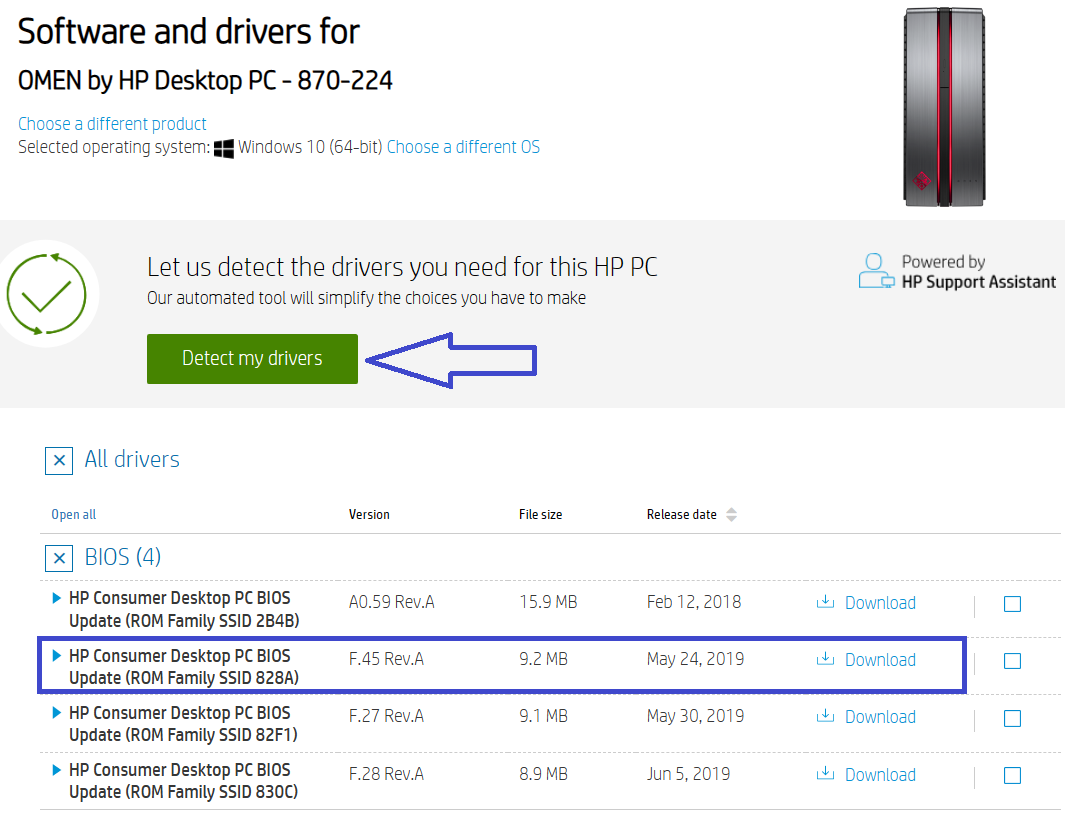
Task: Check the box for the SSID 830C update
Action: tap(1011, 775)
